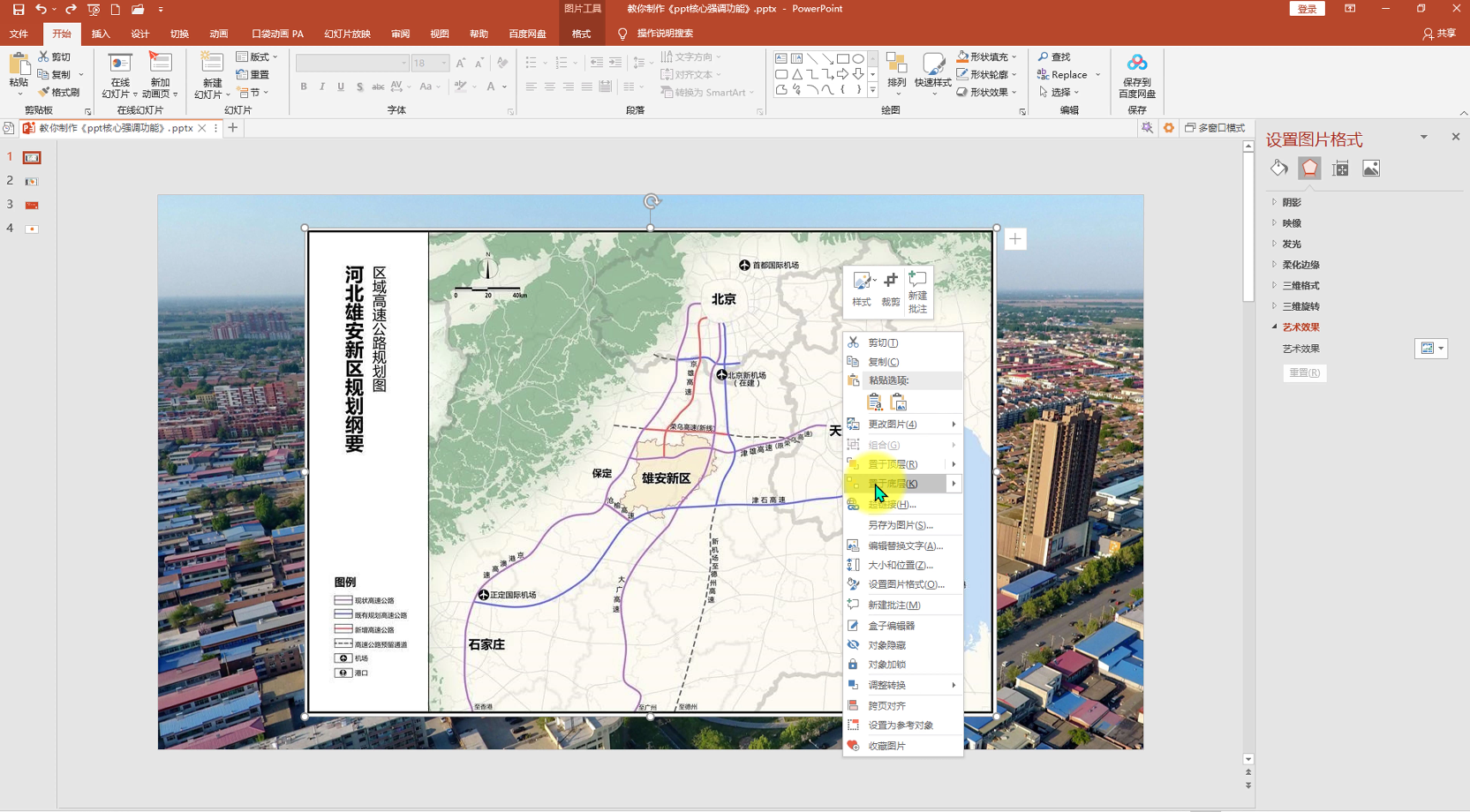Image resolution: width=1470 pixels, height=812 pixels.
Task: Open the Arrange (排列) tool
Action: coord(896,72)
